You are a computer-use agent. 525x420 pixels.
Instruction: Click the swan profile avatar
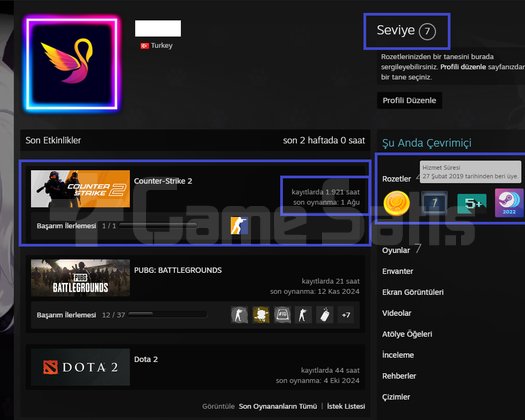[72, 64]
